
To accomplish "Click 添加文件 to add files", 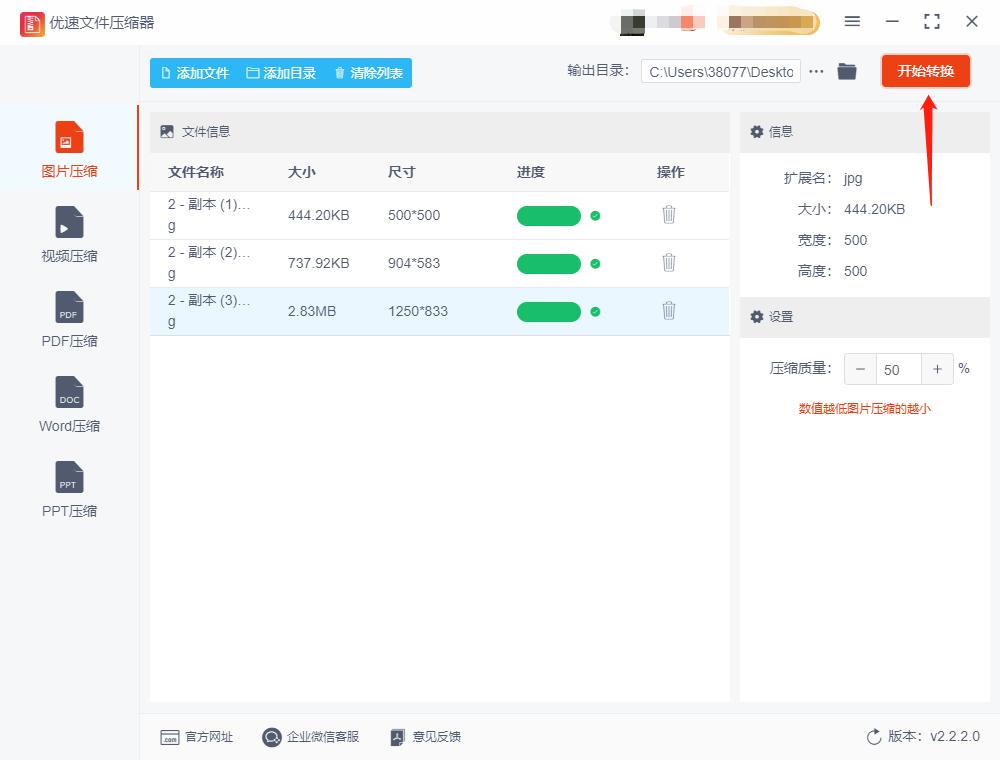I will tap(193, 72).
